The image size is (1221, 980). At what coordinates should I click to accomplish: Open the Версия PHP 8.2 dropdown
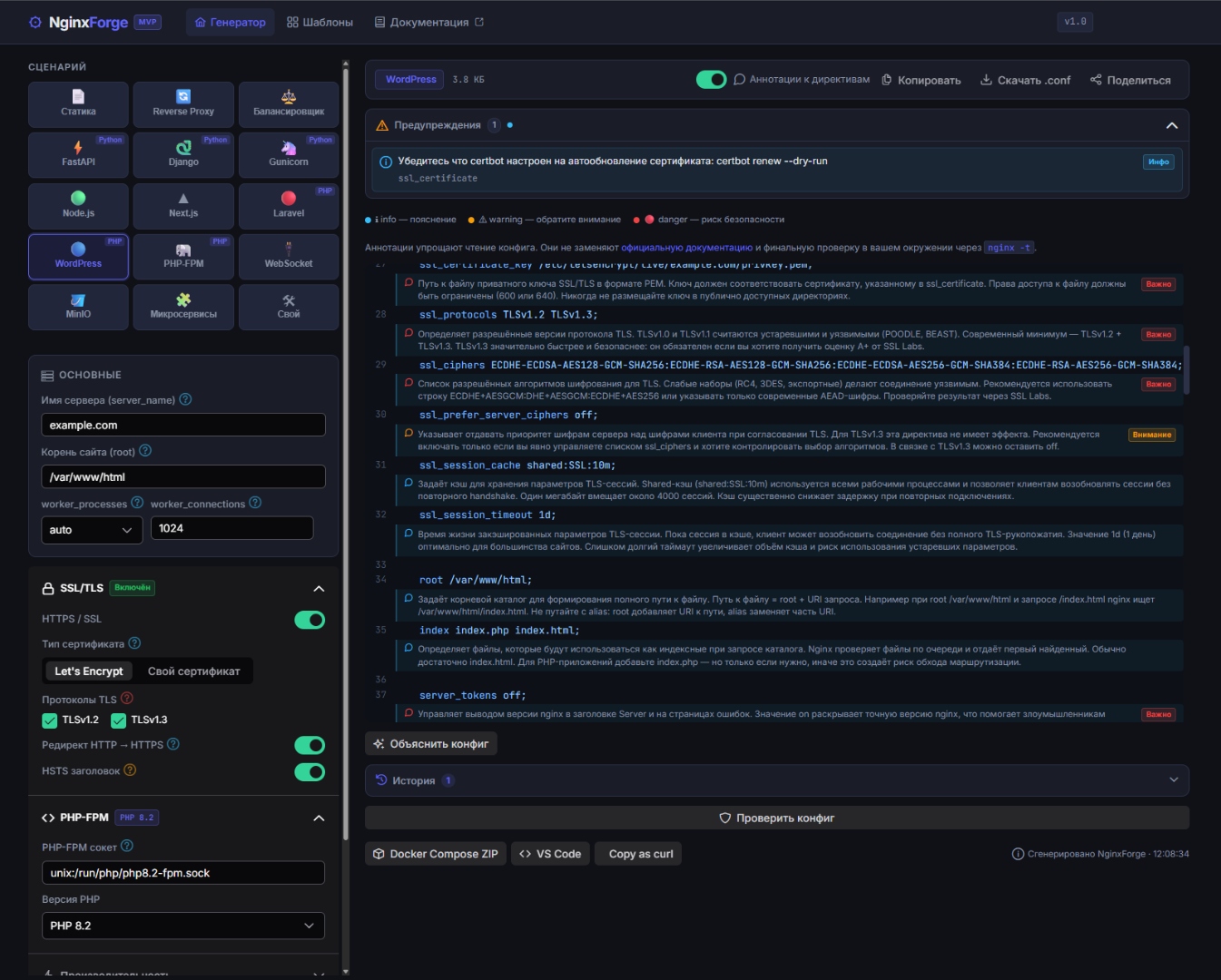[x=183, y=926]
